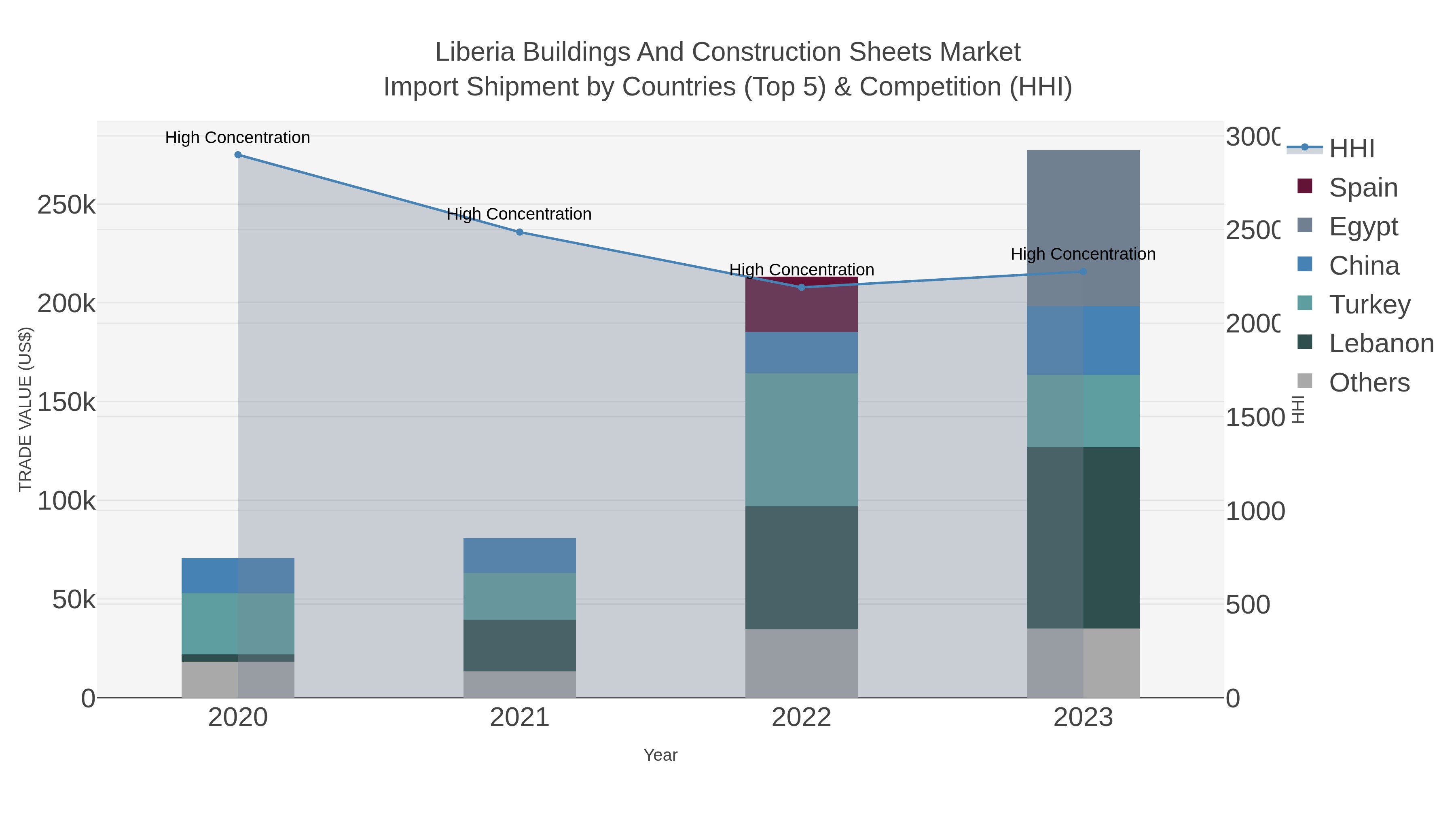Click the TRADE VALUE (US$) axis title

(25, 410)
